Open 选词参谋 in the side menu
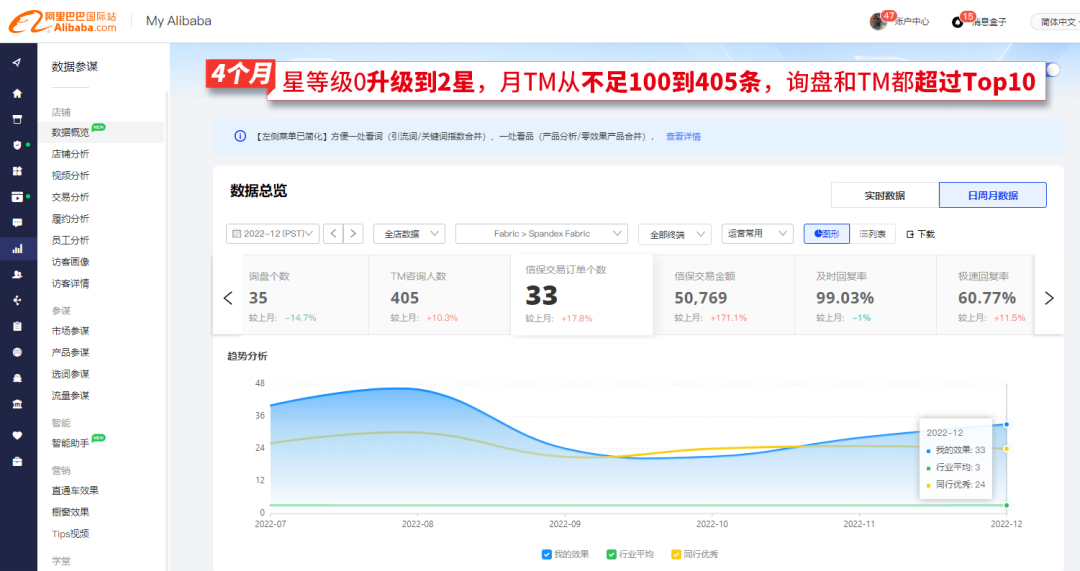 70,374
